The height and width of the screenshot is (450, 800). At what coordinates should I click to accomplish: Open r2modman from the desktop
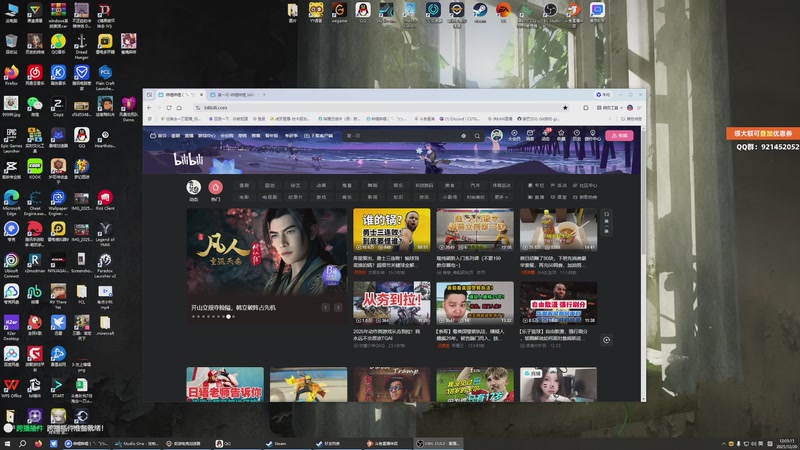point(35,262)
